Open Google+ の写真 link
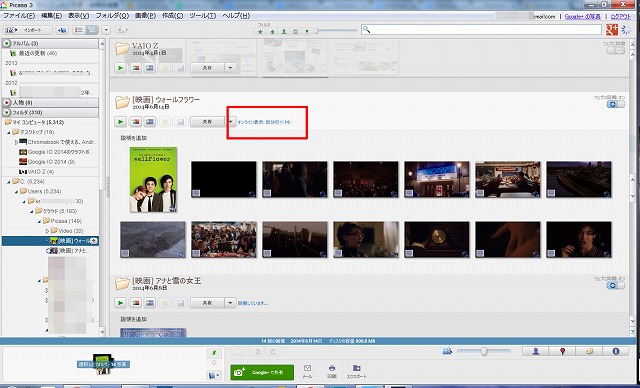 [x=582, y=17]
